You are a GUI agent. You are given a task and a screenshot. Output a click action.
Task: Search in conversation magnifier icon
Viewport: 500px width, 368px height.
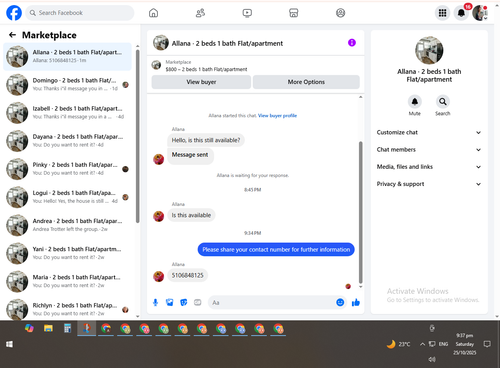pyautogui.click(x=443, y=101)
